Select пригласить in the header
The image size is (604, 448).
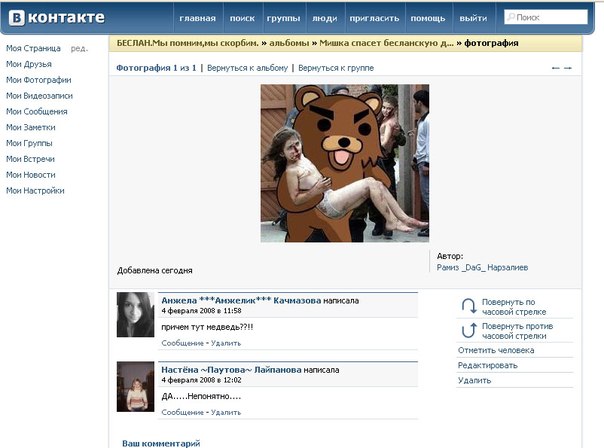374,18
